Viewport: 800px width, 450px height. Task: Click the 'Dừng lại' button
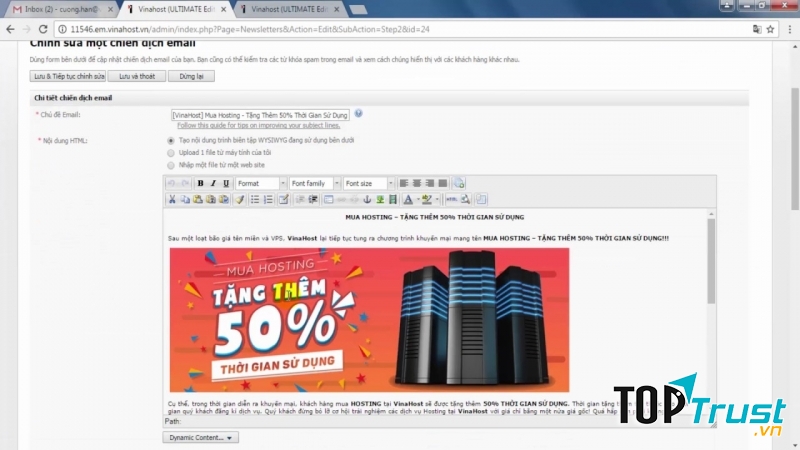click(191, 76)
